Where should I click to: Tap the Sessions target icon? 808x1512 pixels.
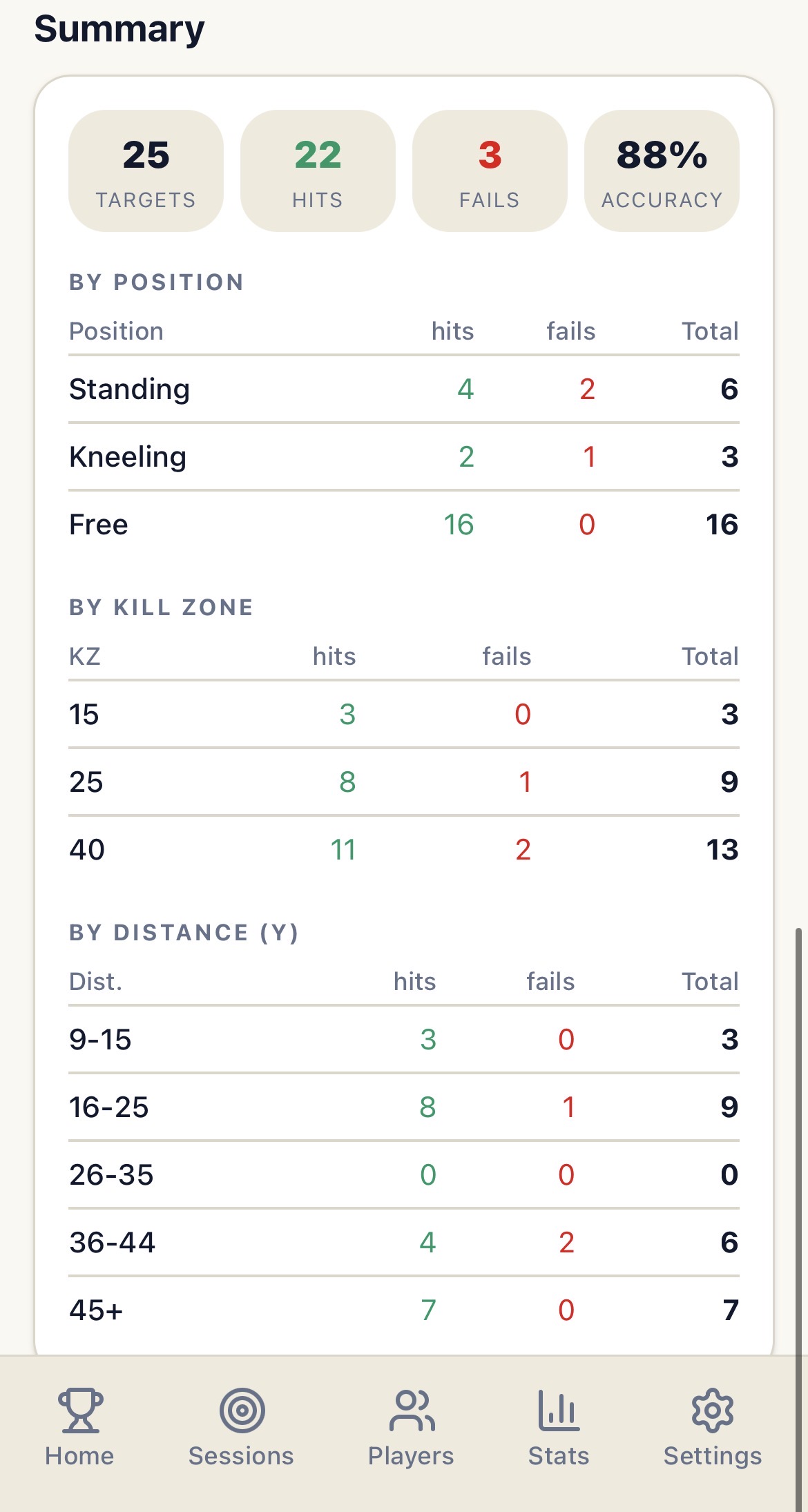tap(242, 1410)
